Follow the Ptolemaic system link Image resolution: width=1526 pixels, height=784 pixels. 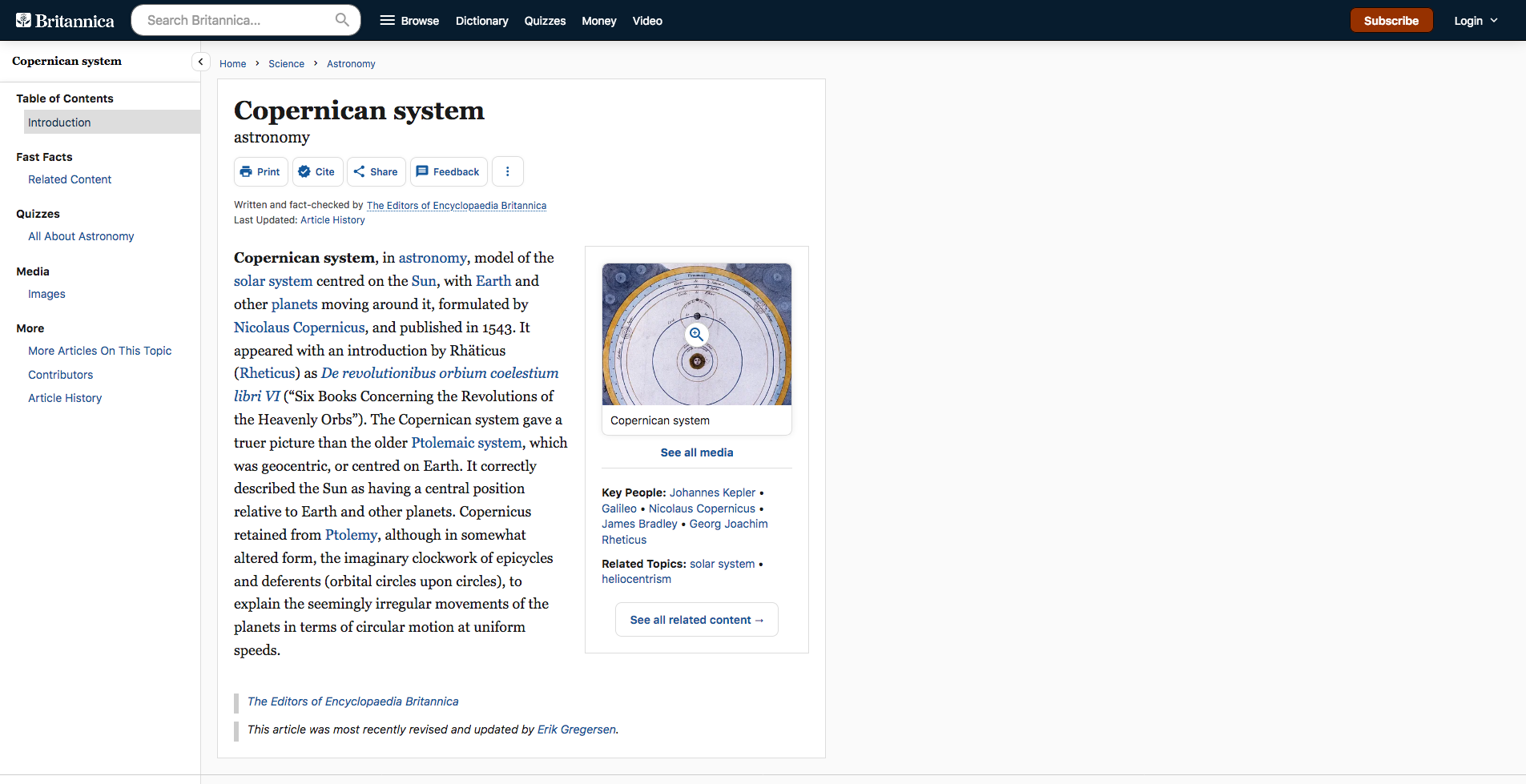pyautogui.click(x=466, y=443)
